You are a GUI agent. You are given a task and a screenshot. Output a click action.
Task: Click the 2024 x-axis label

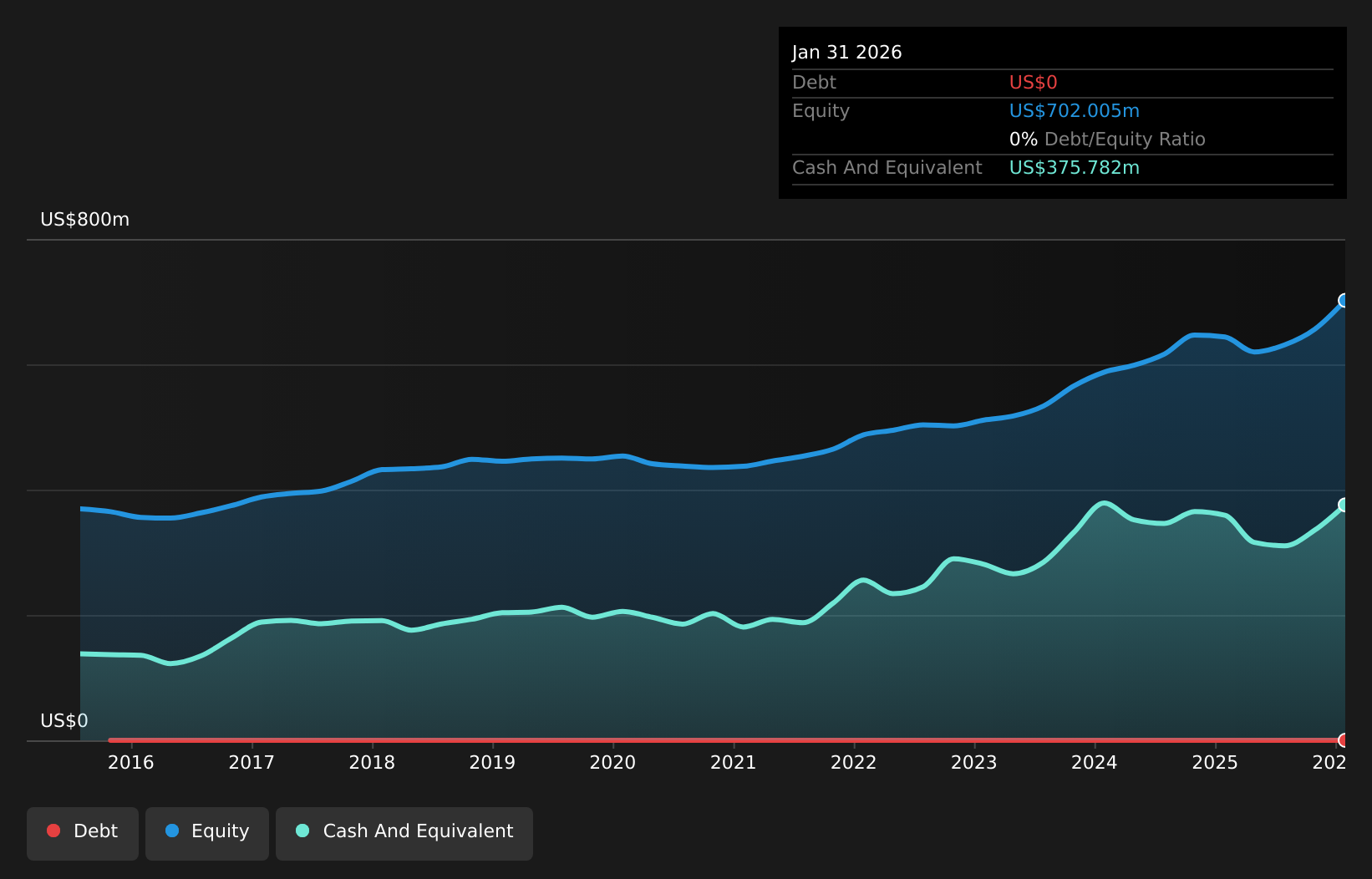[1095, 763]
